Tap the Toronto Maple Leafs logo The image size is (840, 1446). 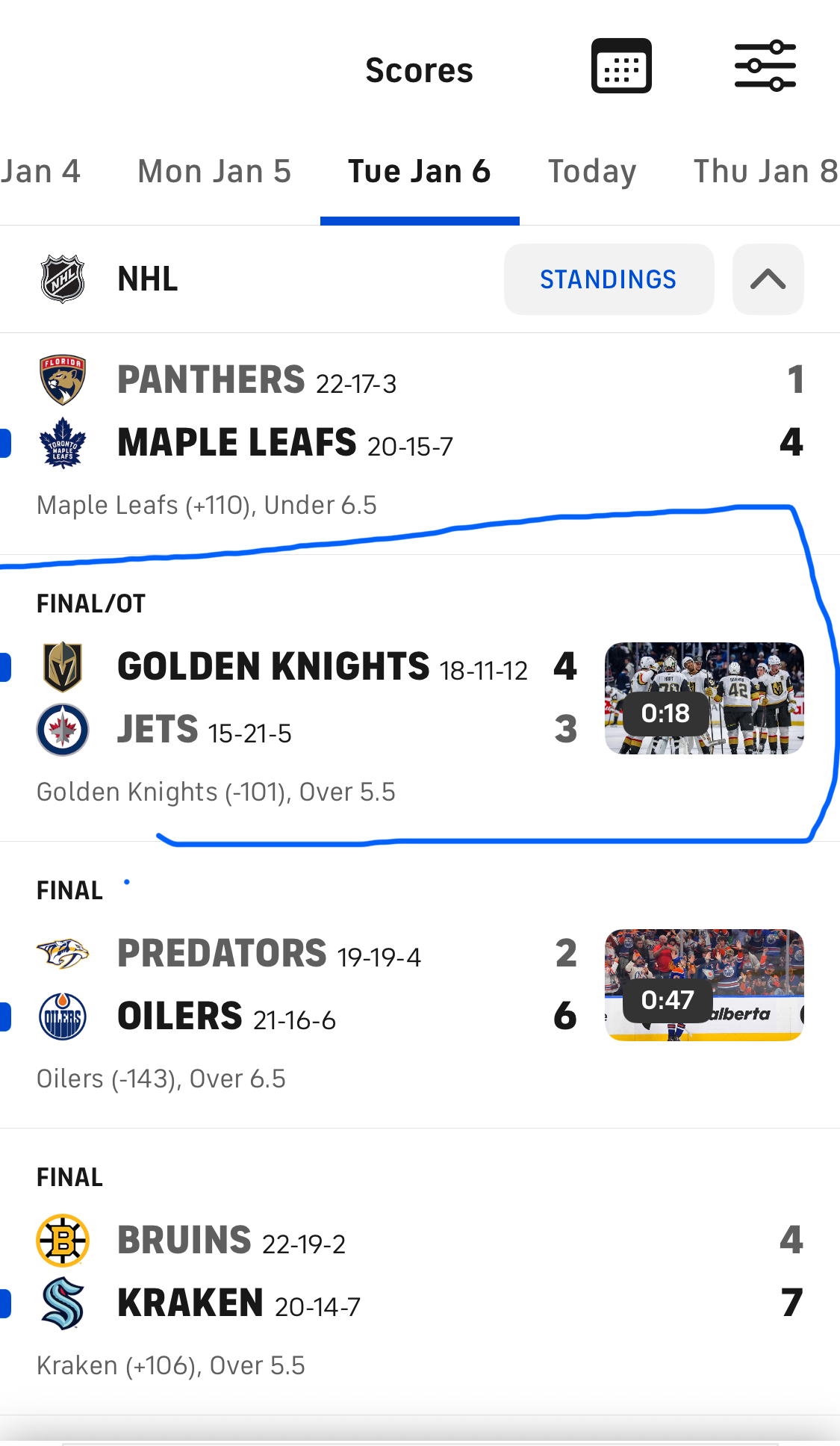pos(63,443)
